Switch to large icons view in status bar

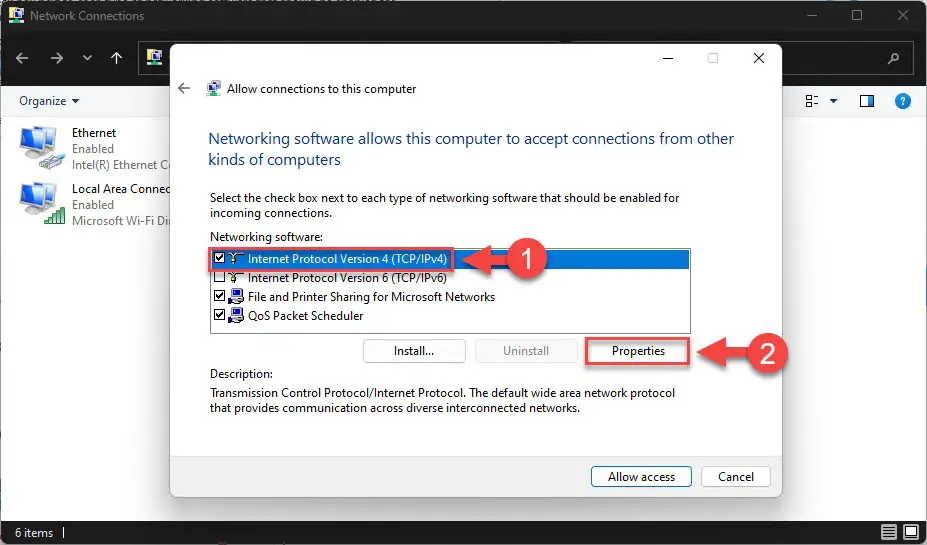(x=911, y=532)
